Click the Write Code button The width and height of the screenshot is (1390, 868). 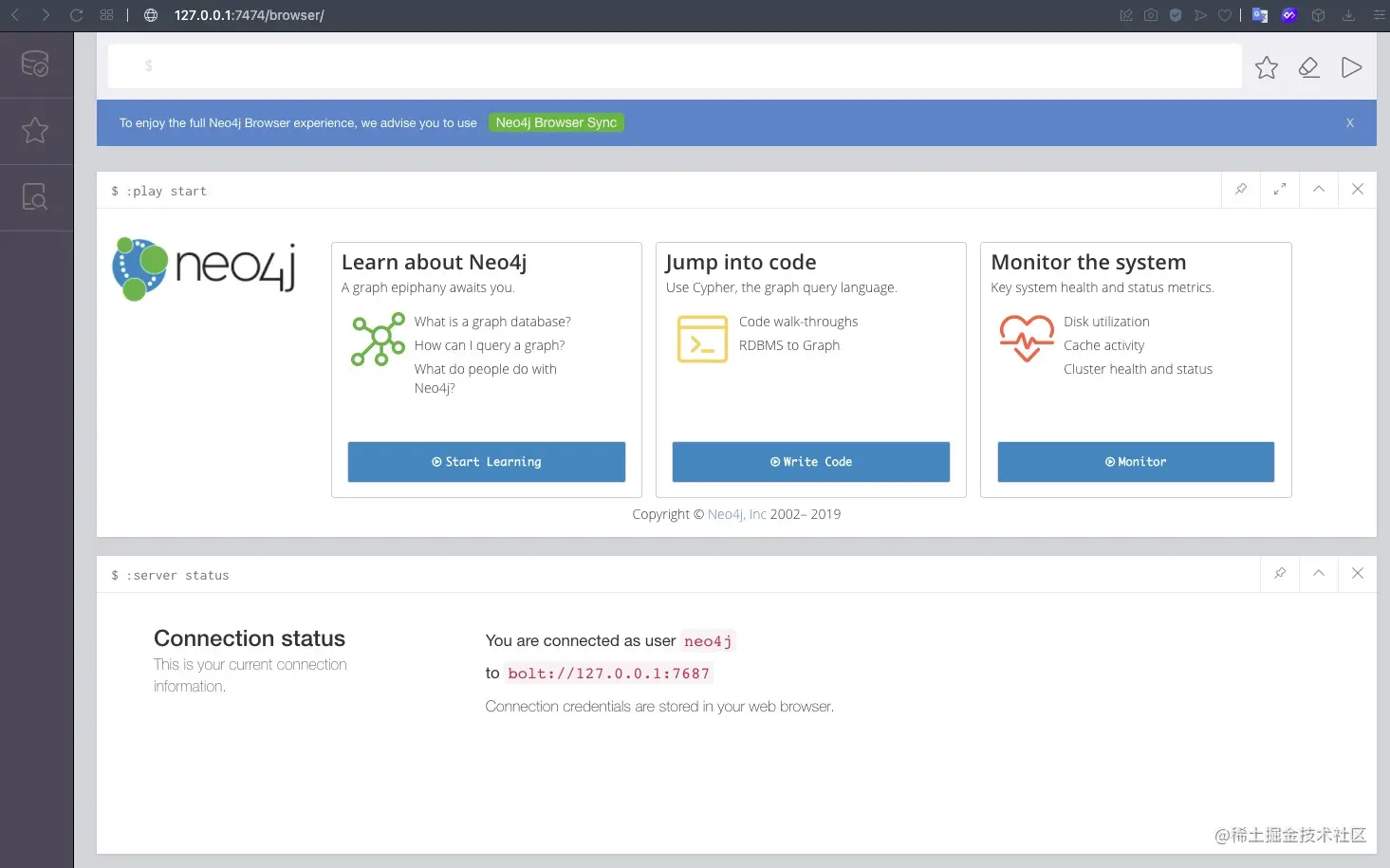coord(811,462)
